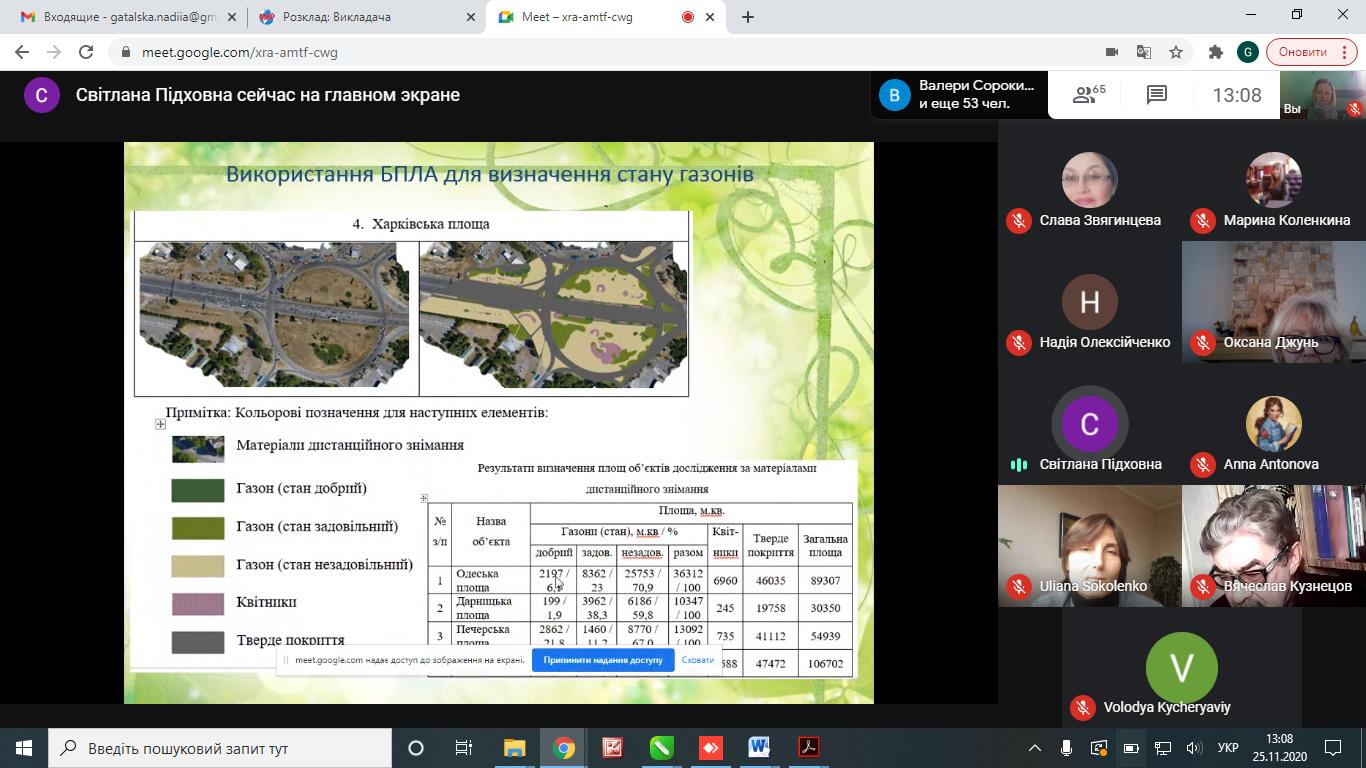
Task: Select Вячеслав Кузнецов video tile
Action: point(1273,546)
